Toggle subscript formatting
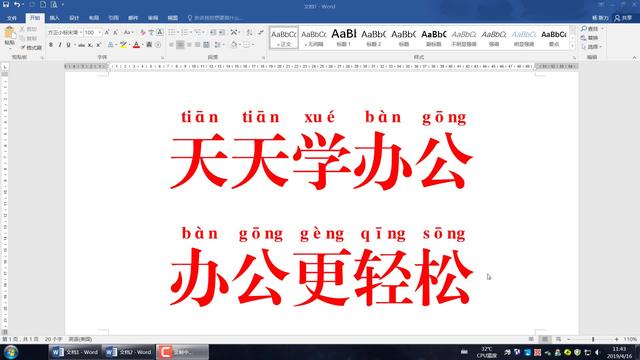640x360 pixels. (x=90, y=45)
